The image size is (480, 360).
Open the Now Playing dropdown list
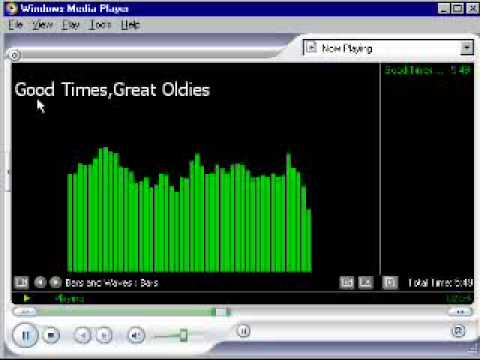(388, 48)
